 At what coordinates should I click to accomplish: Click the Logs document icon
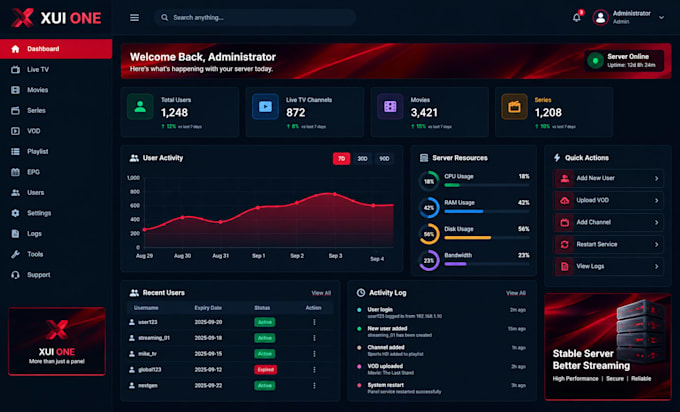15,234
